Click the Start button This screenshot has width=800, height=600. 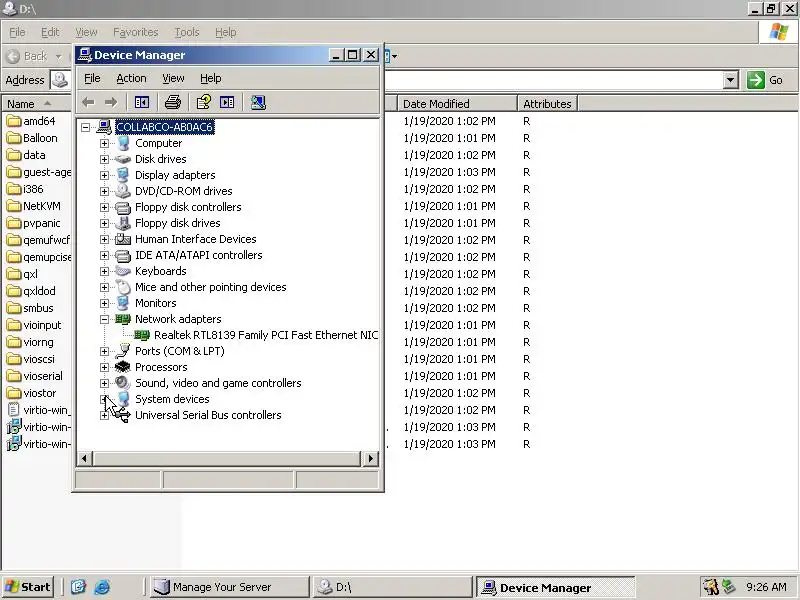point(29,587)
